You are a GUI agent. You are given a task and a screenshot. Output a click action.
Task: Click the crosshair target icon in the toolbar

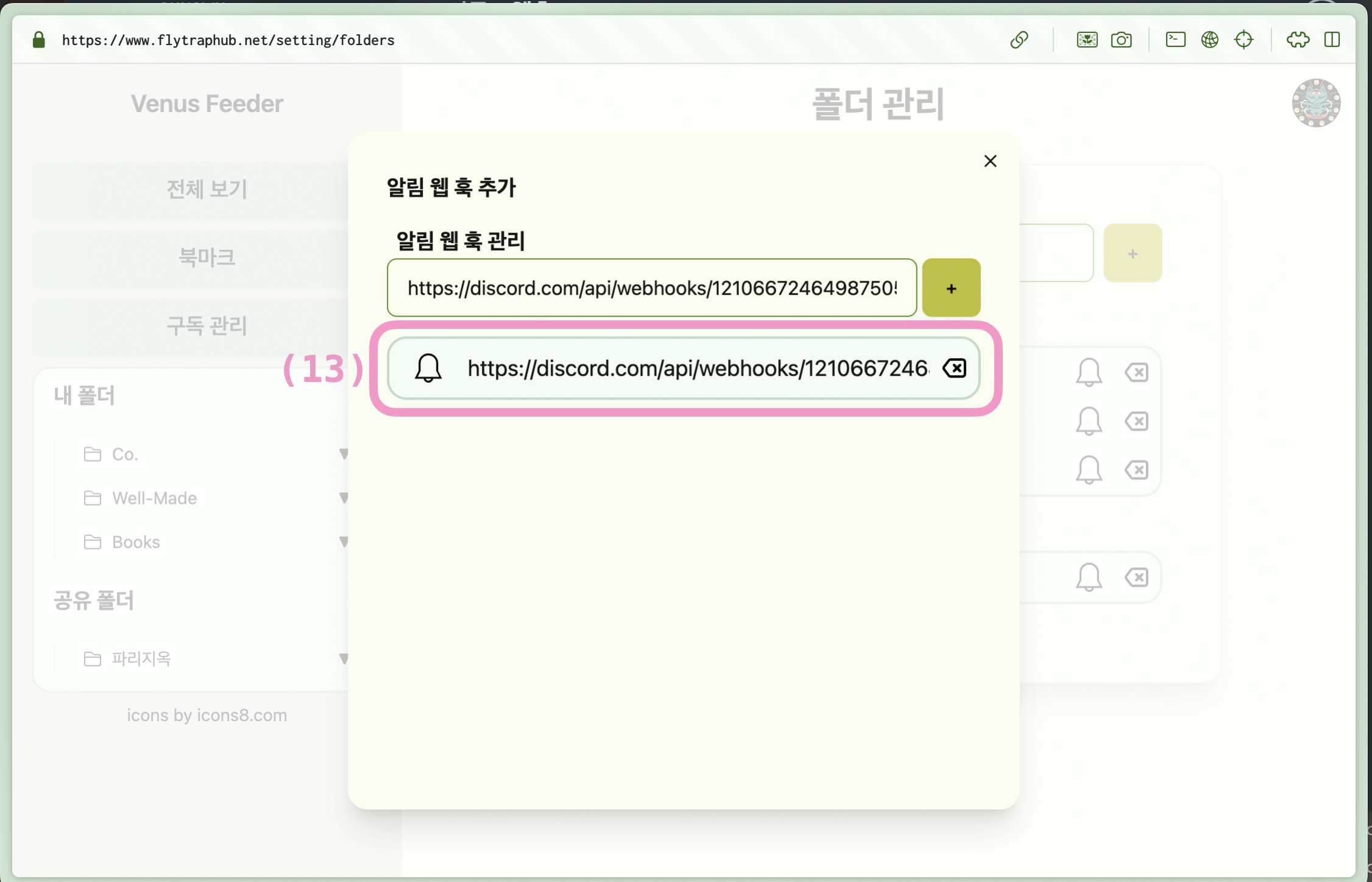[1243, 40]
